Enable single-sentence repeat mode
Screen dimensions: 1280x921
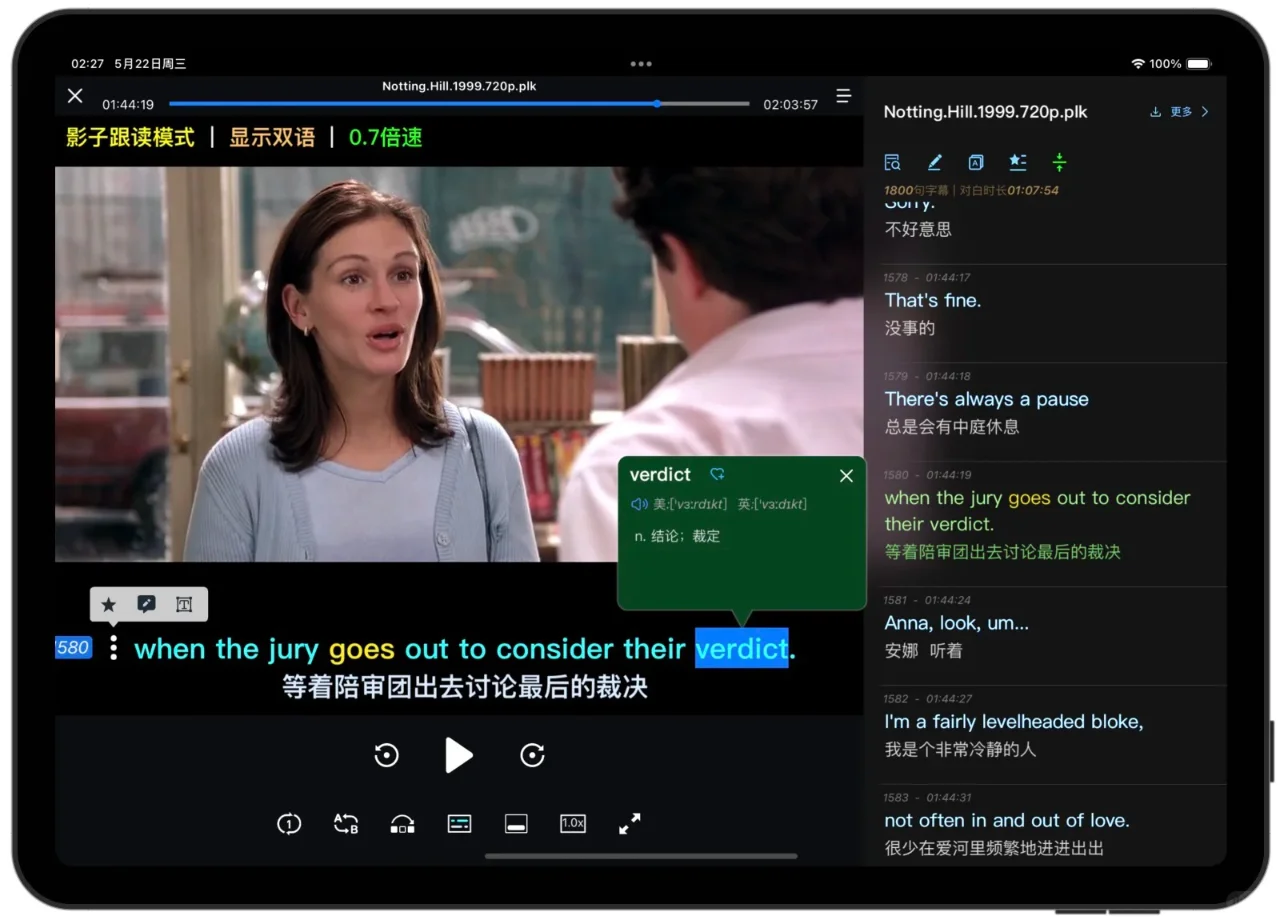(289, 824)
